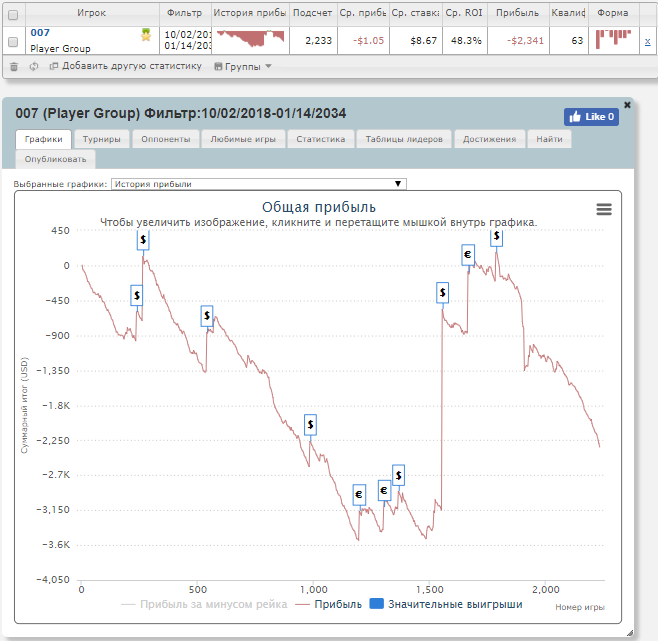Click the trash delete icon in toolbar
The image size is (658, 641).
[x=14, y=66]
